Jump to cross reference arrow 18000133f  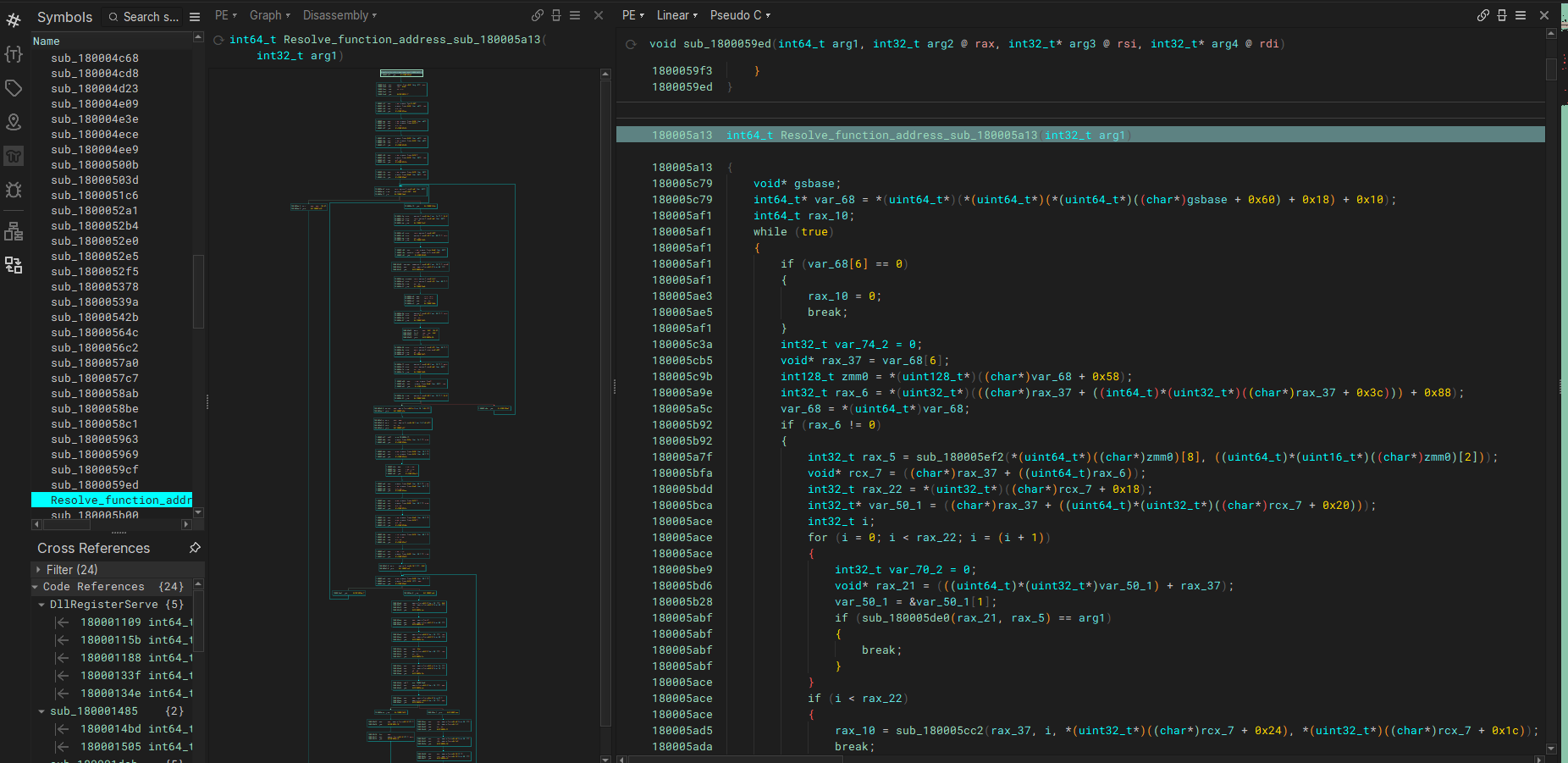(x=63, y=676)
